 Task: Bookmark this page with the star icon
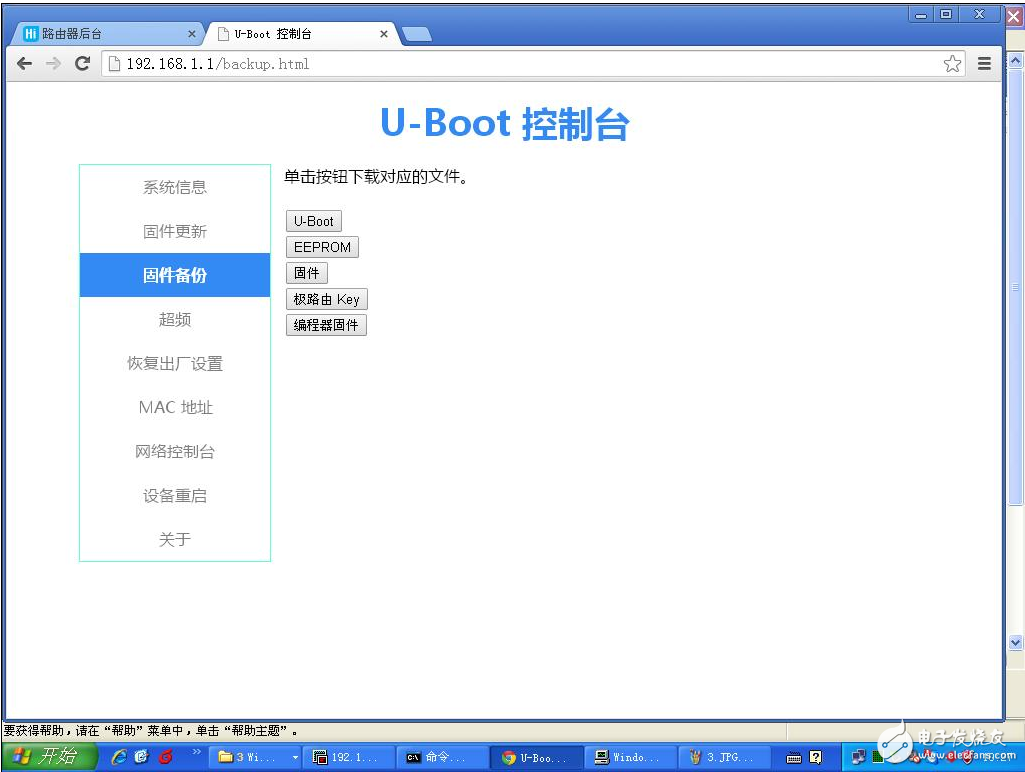pyautogui.click(x=951, y=63)
